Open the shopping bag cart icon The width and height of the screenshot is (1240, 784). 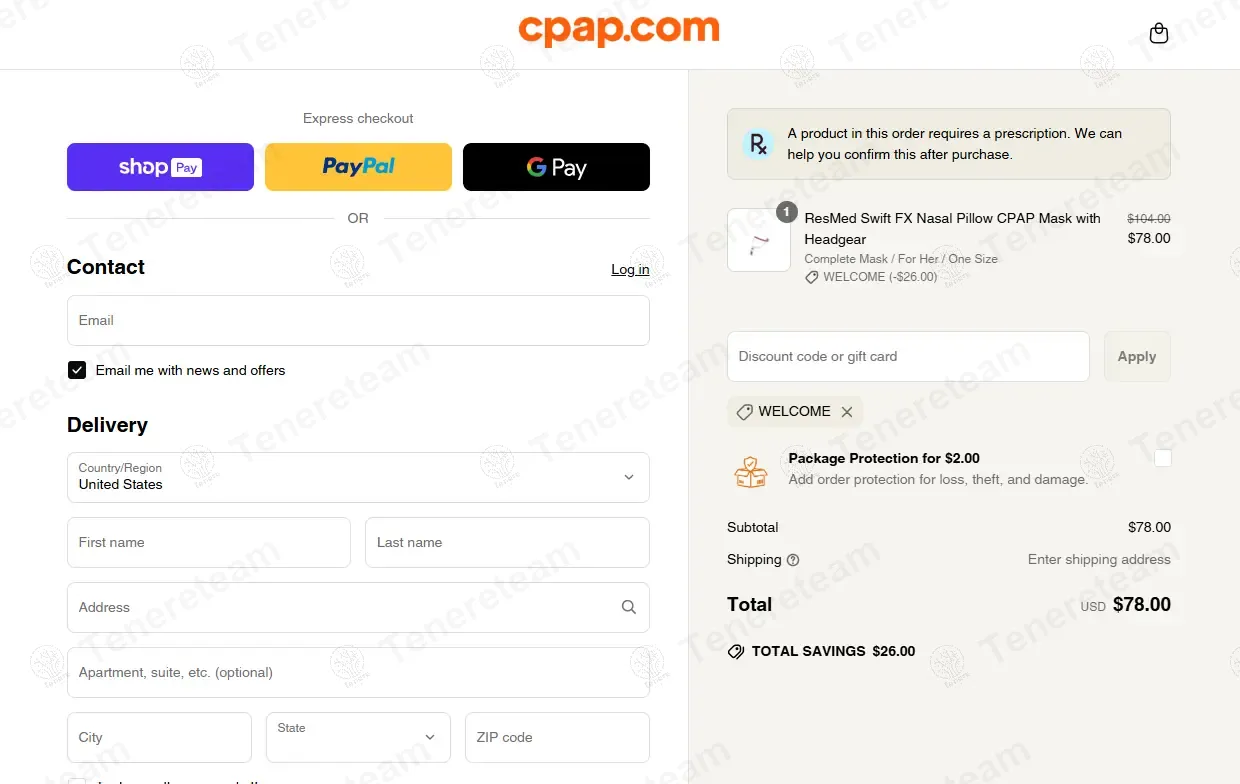click(1159, 33)
